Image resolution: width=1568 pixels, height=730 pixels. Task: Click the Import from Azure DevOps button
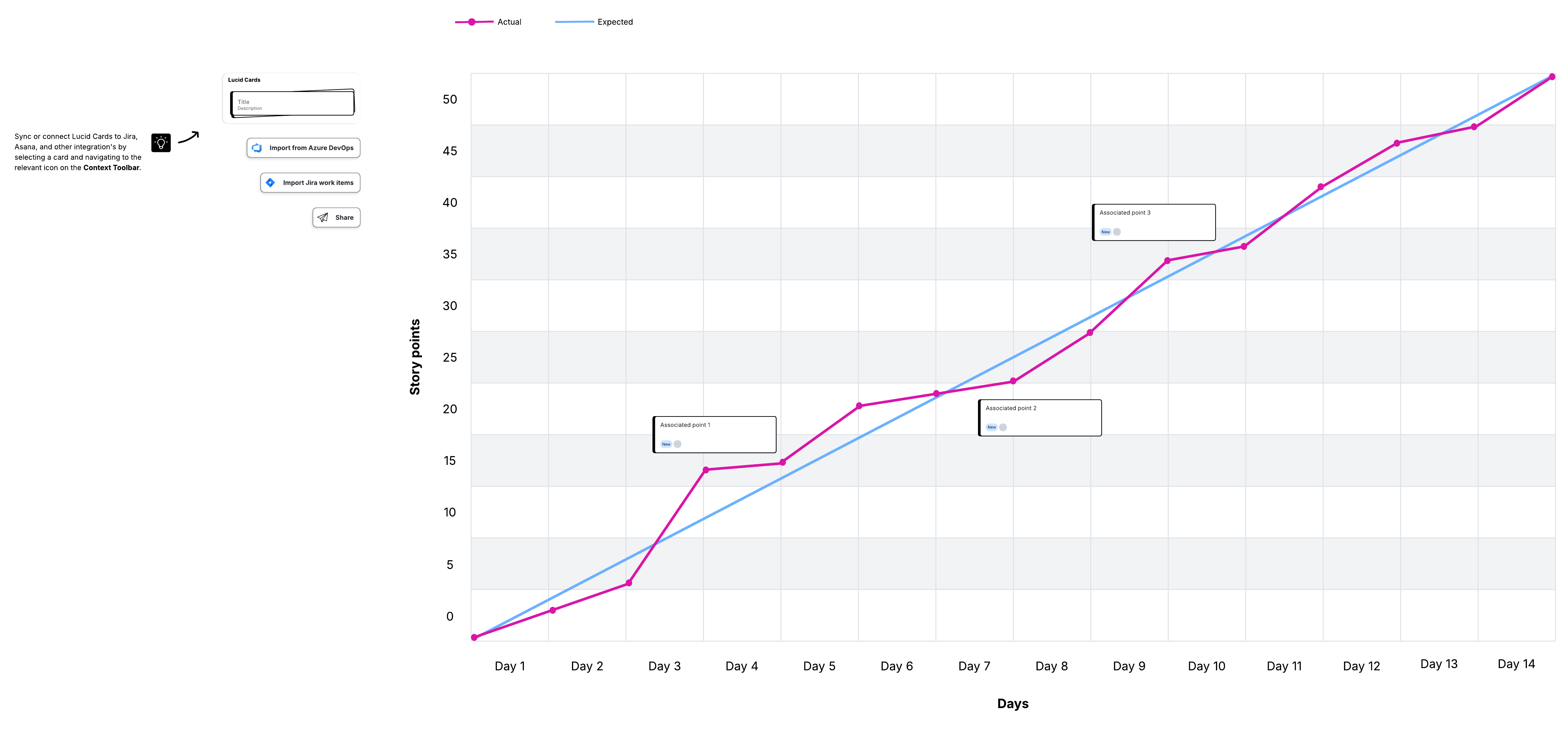303,147
